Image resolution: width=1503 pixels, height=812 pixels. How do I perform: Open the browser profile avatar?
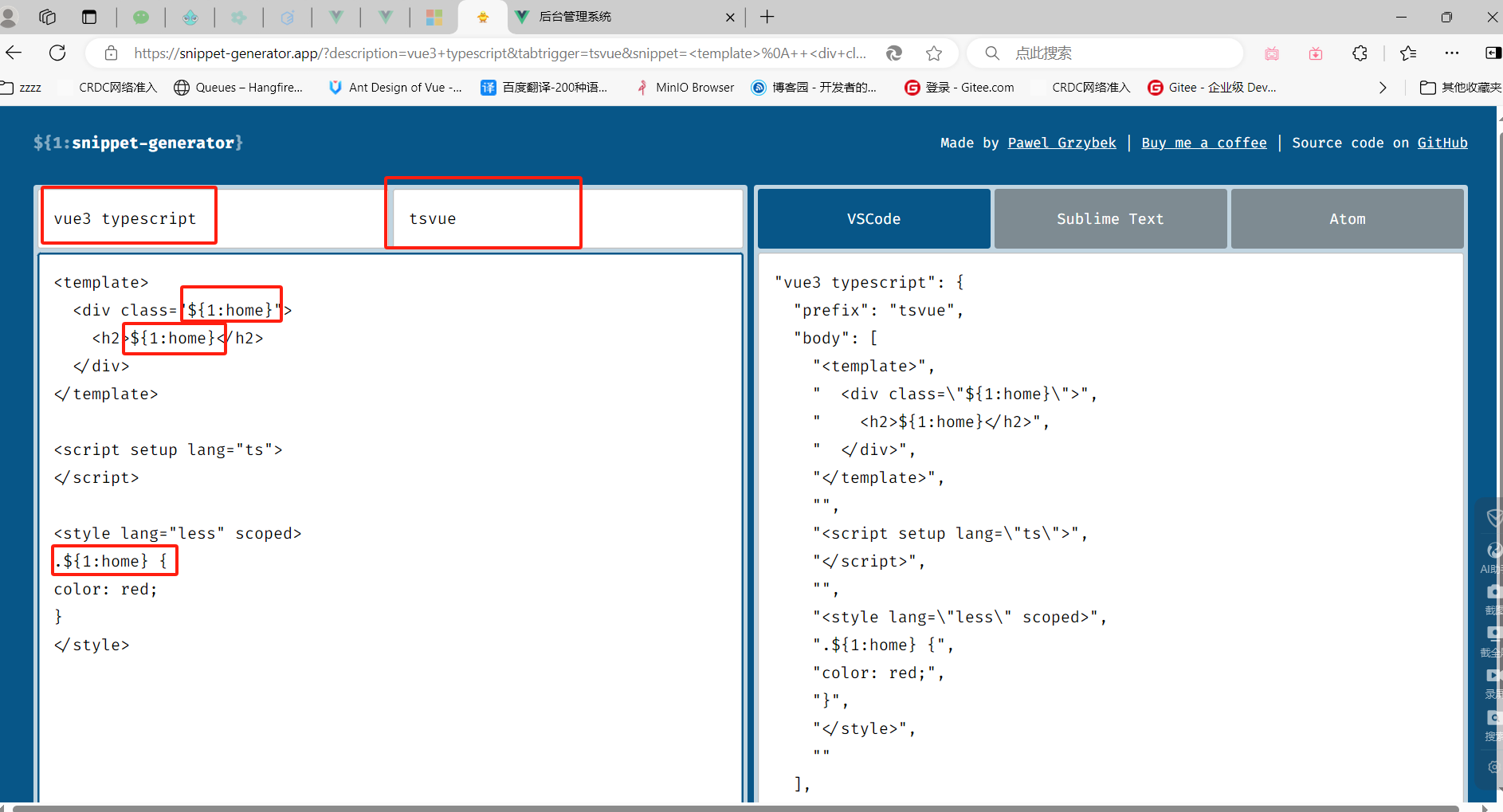8,17
